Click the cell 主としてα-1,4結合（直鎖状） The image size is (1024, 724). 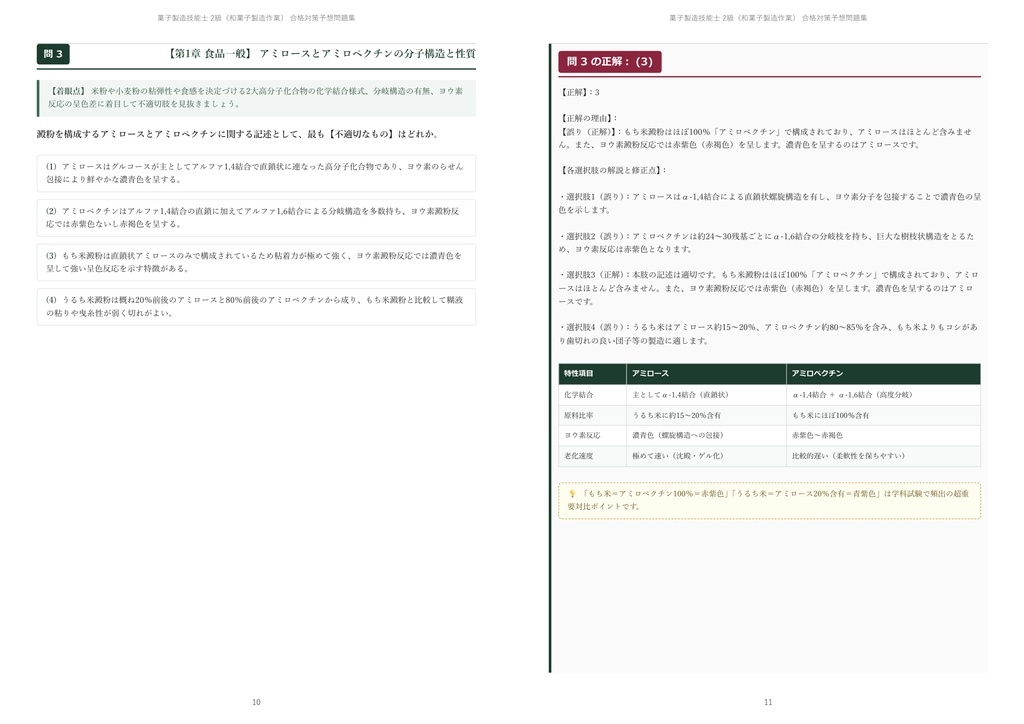[706, 395]
